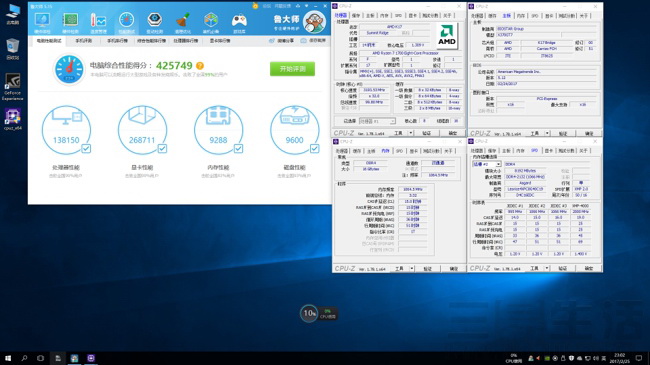Click Validate in the CPU-Z processor window
This screenshot has width=650, height=365.
[427, 133]
